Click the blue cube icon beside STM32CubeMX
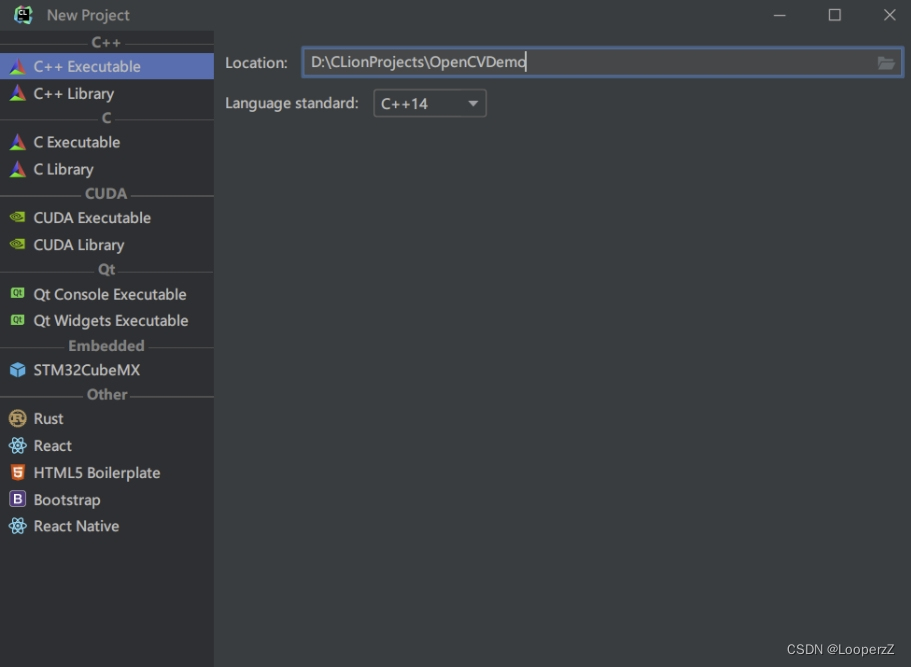911x667 pixels. tap(17, 370)
